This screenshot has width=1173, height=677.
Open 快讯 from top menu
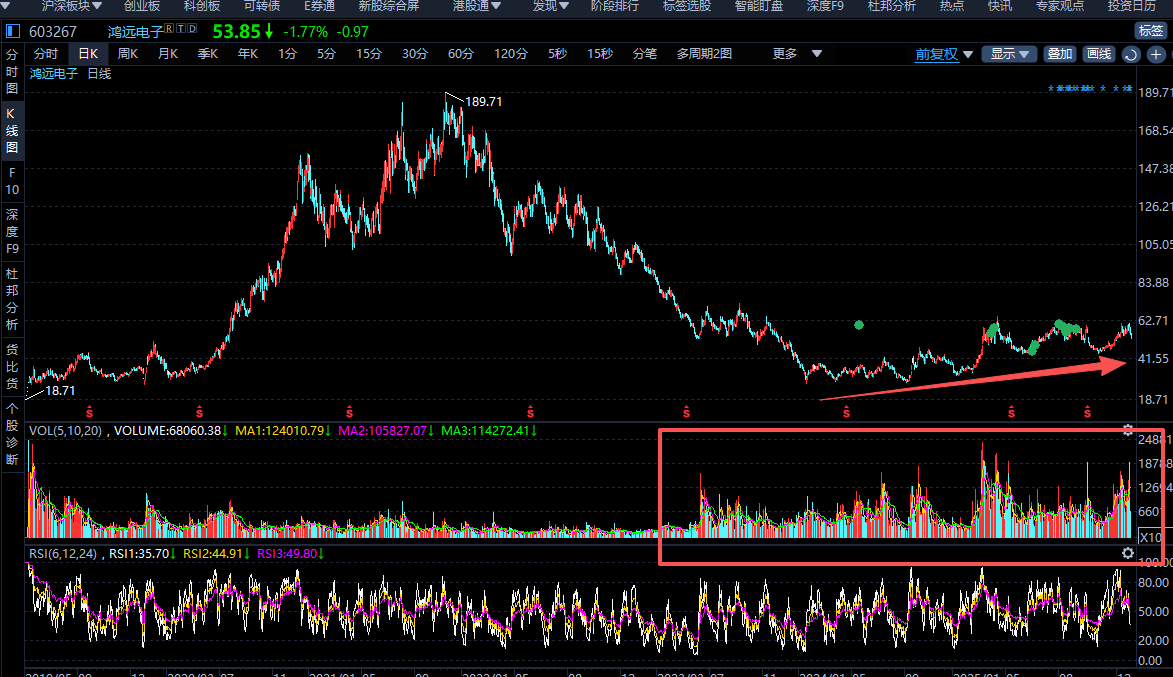click(999, 6)
